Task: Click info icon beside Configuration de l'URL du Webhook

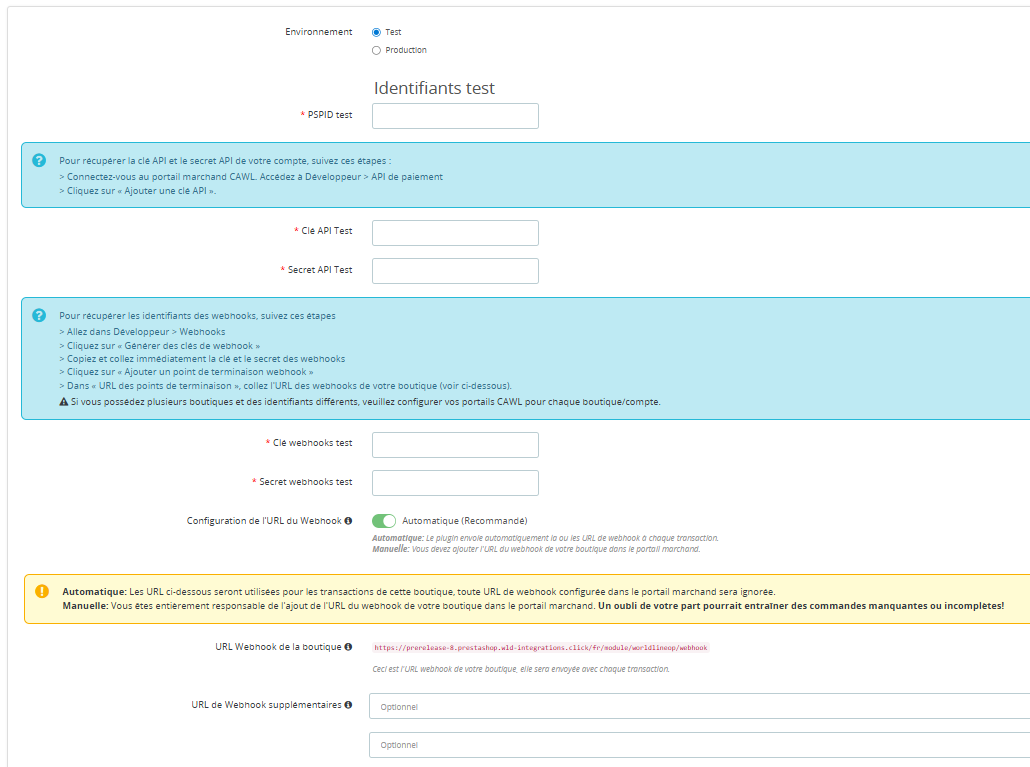Action: click(x=349, y=521)
